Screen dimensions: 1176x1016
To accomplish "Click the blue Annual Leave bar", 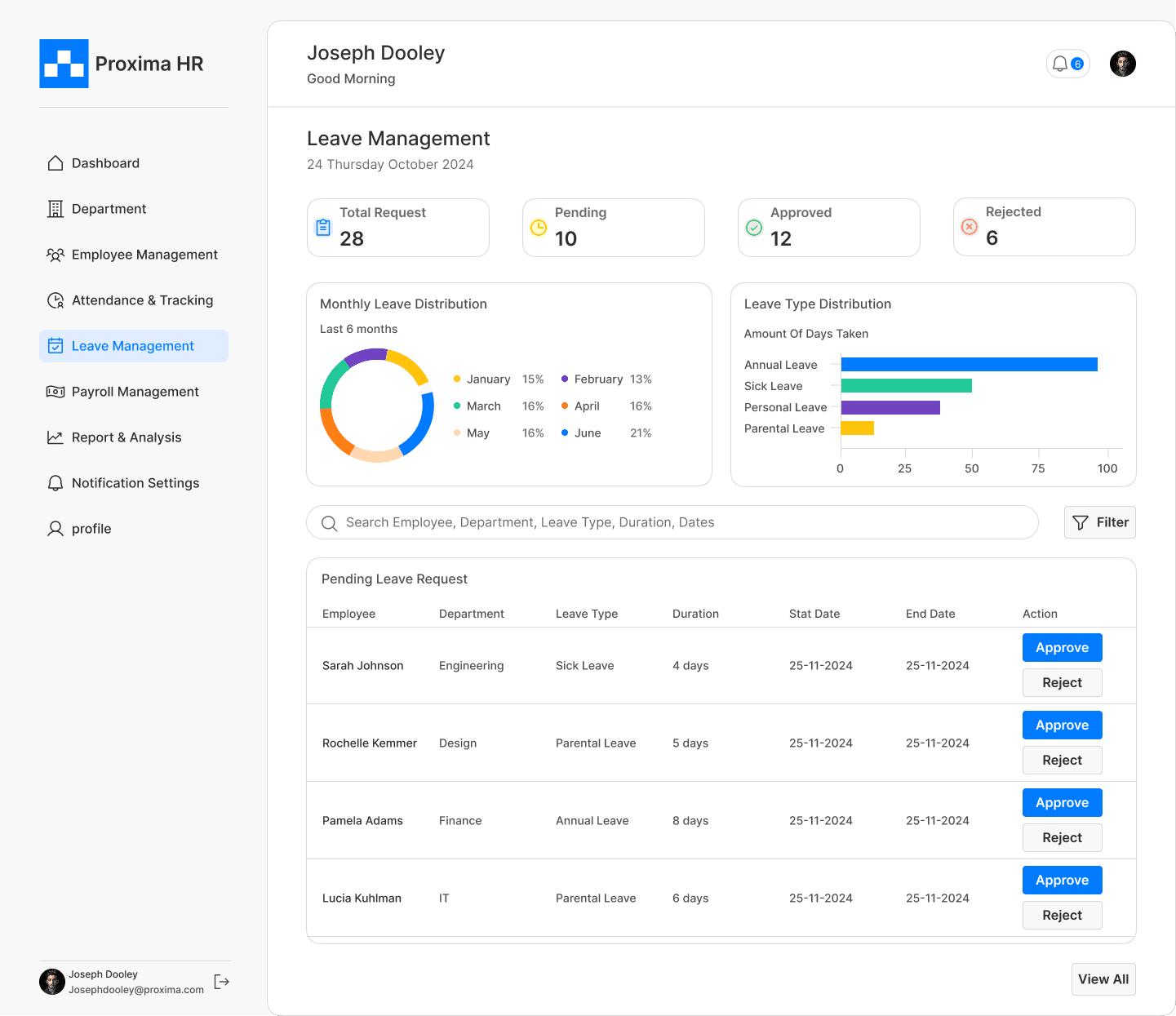I will point(970,365).
